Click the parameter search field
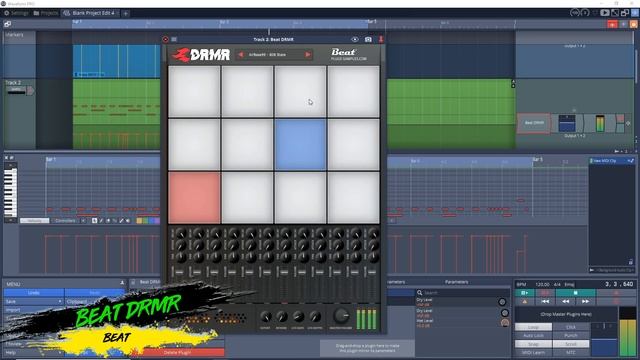Image resolution: width=640 pixels, height=360 pixels. 462,293
